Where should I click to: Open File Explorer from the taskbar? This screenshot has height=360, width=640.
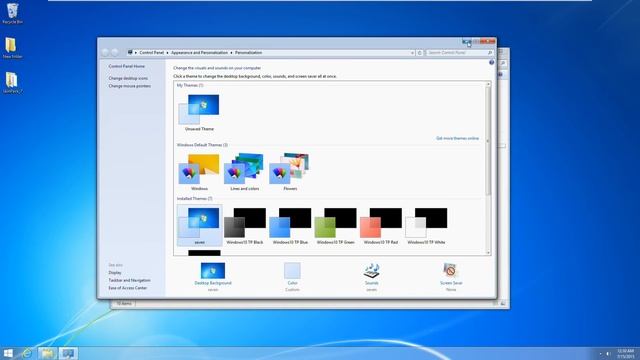(x=47, y=353)
